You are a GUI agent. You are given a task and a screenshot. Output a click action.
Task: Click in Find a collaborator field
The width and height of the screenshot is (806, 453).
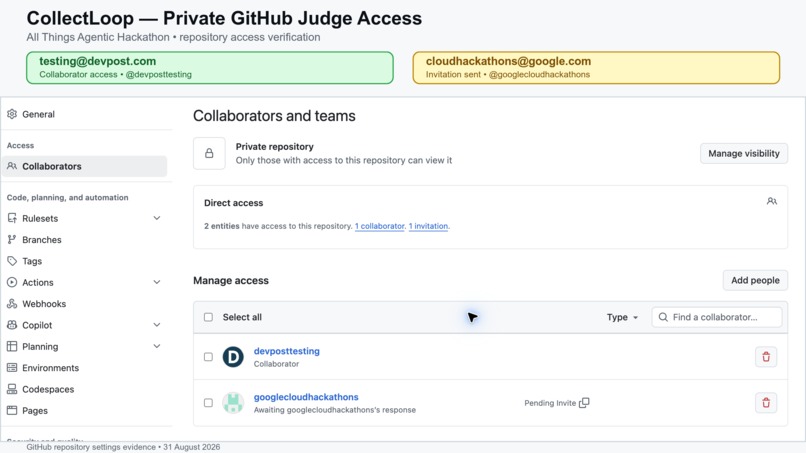click(x=717, y=317)
